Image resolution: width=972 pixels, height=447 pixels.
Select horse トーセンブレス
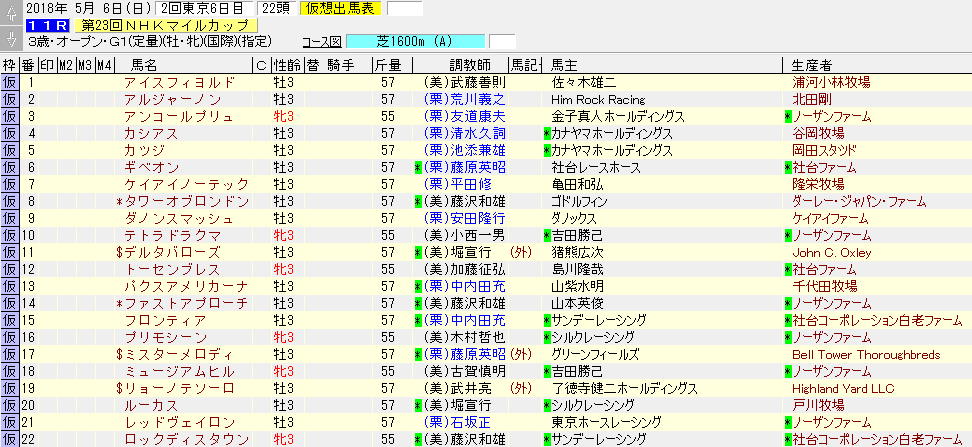coord(172,270)
